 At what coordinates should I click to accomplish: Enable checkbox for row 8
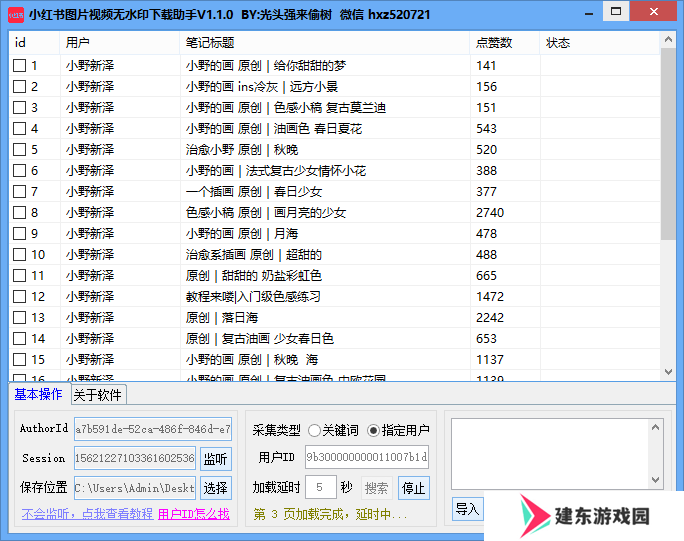tap(19, 212)
